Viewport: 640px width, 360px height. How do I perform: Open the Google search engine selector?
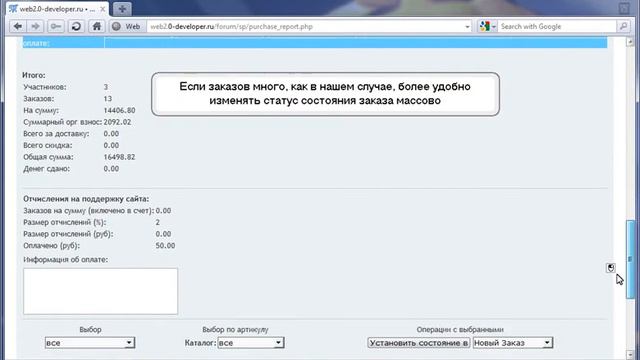pyautogui.click(x=488, y=27)
